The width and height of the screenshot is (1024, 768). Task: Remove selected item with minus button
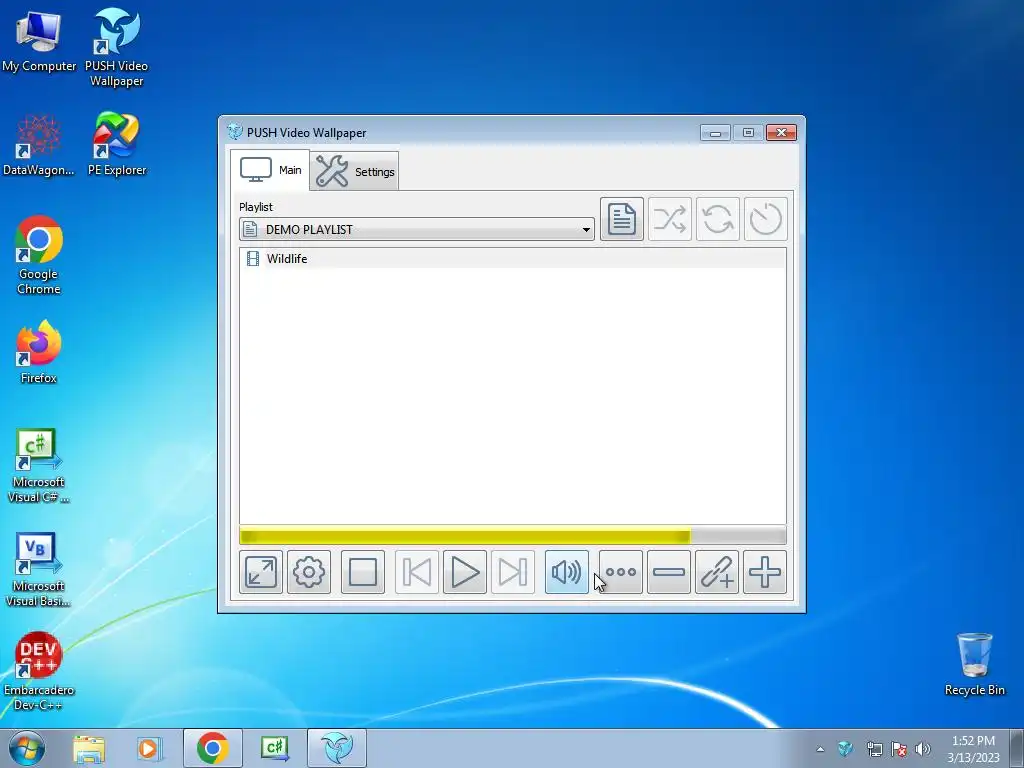coord(669,572)
